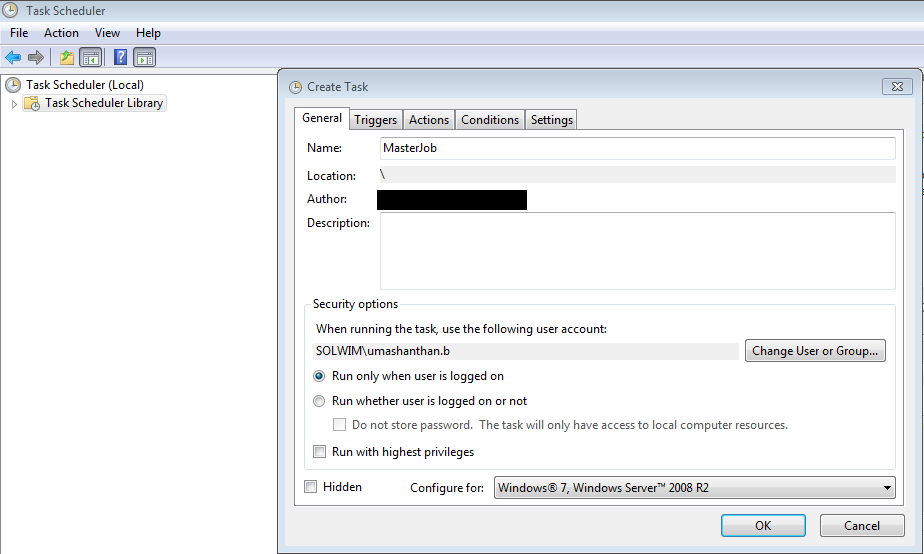This screenshot has height=554, width=924.
Task: Open the Help menu
Action: tap(148, 33)
